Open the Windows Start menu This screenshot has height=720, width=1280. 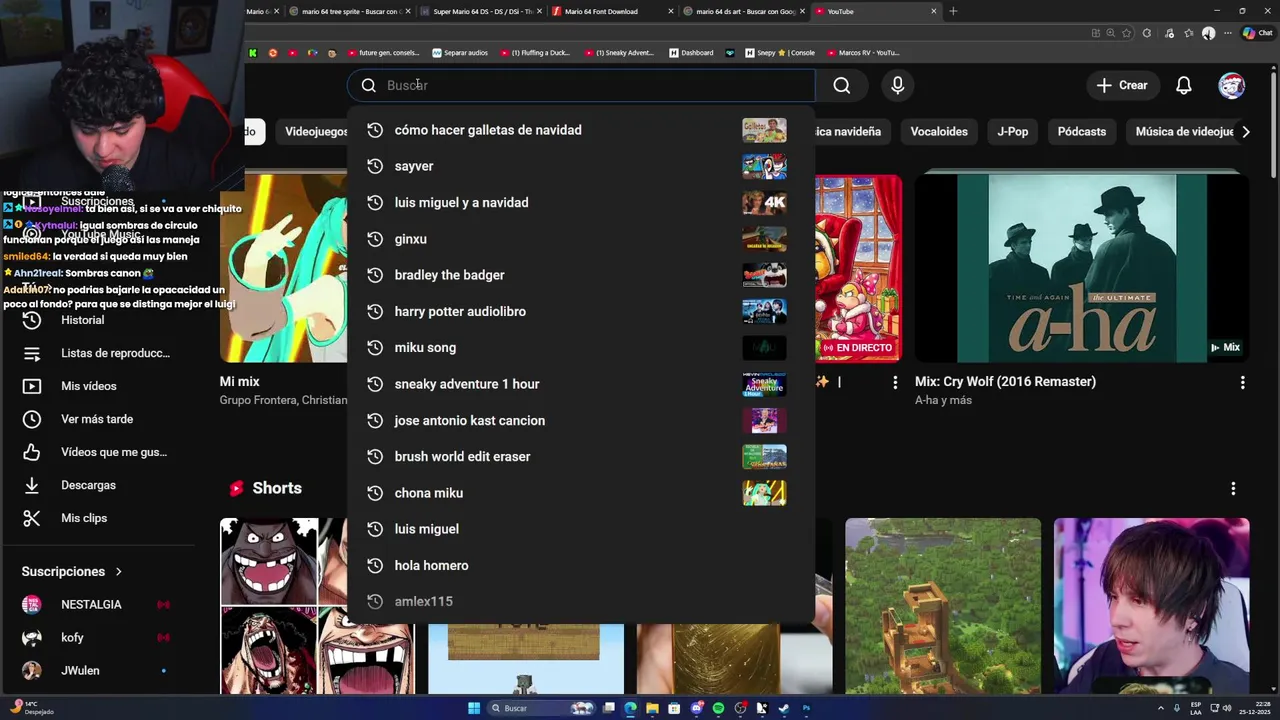(x=474, y=708)
